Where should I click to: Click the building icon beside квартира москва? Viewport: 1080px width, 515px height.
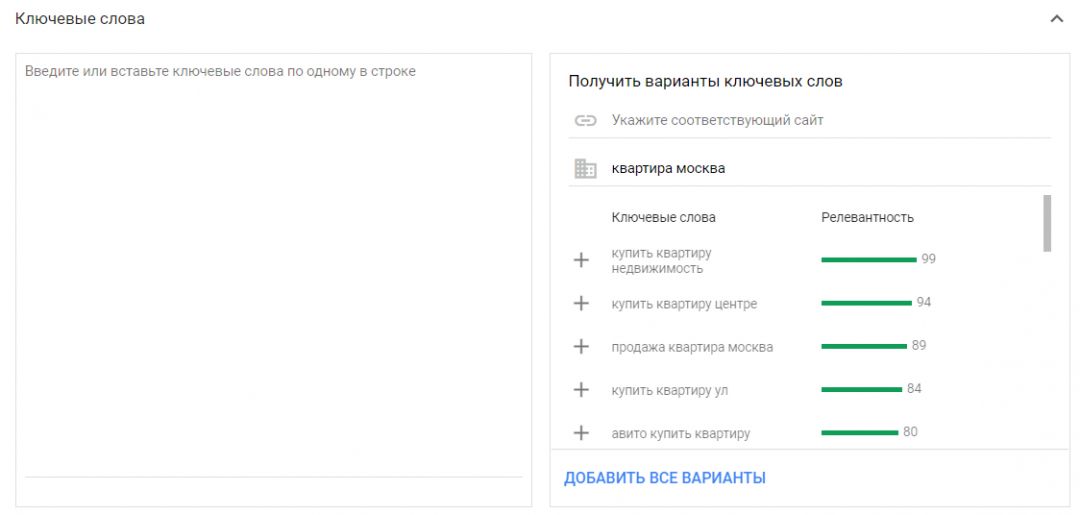coord(585,169)
